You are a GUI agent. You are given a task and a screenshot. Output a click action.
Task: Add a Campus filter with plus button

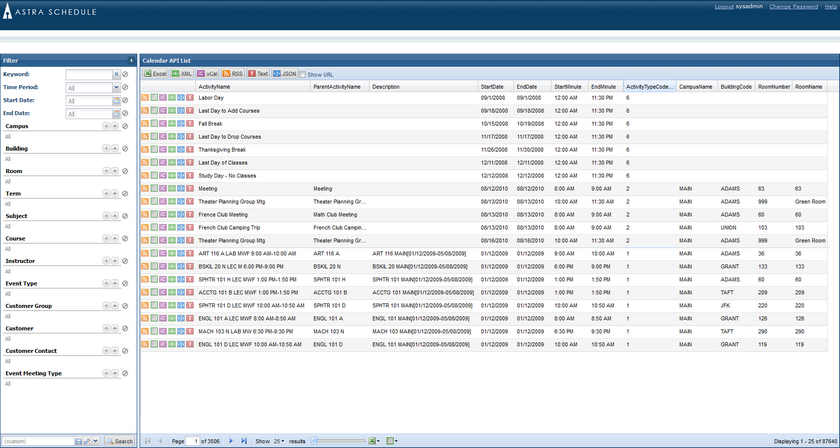tap(106, 127)
